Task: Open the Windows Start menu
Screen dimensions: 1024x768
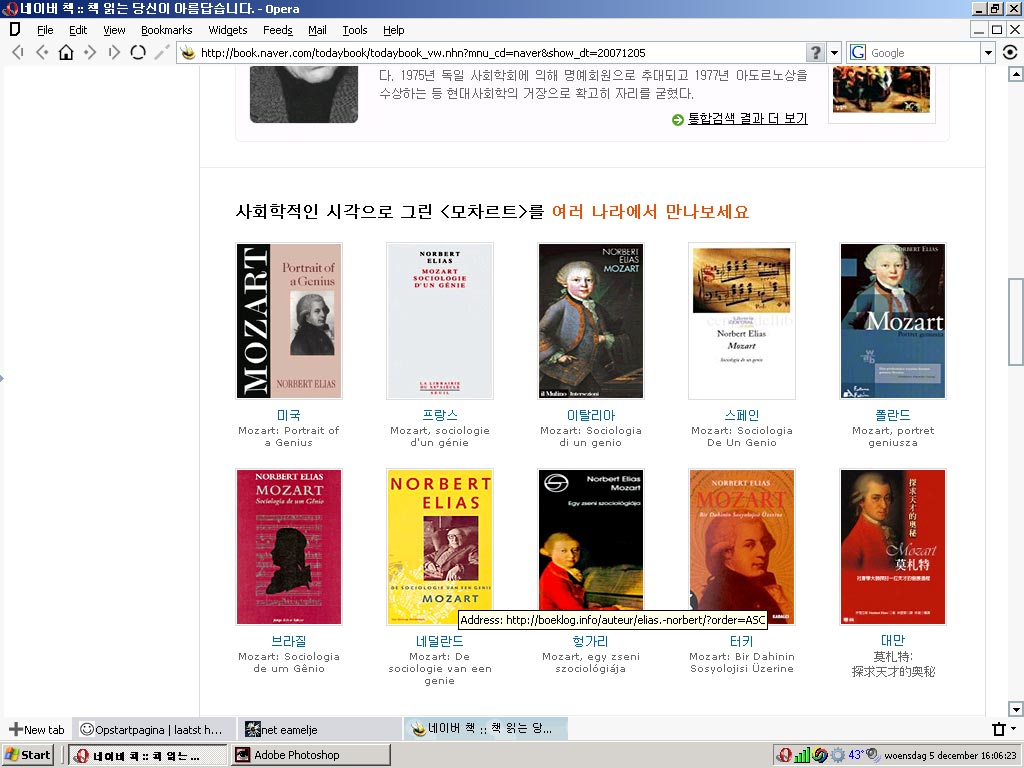Action: (27, 755)
